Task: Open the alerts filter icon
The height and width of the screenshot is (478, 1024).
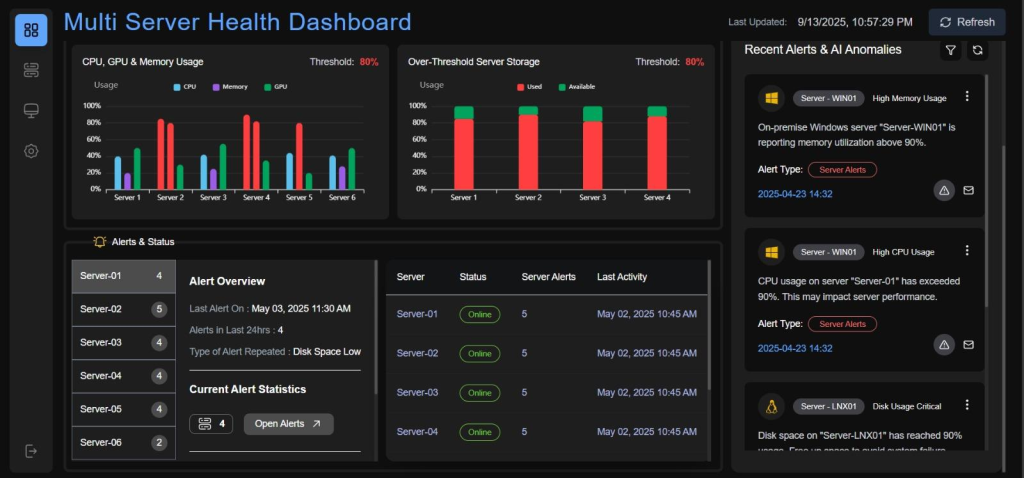Action: [951, 50]
